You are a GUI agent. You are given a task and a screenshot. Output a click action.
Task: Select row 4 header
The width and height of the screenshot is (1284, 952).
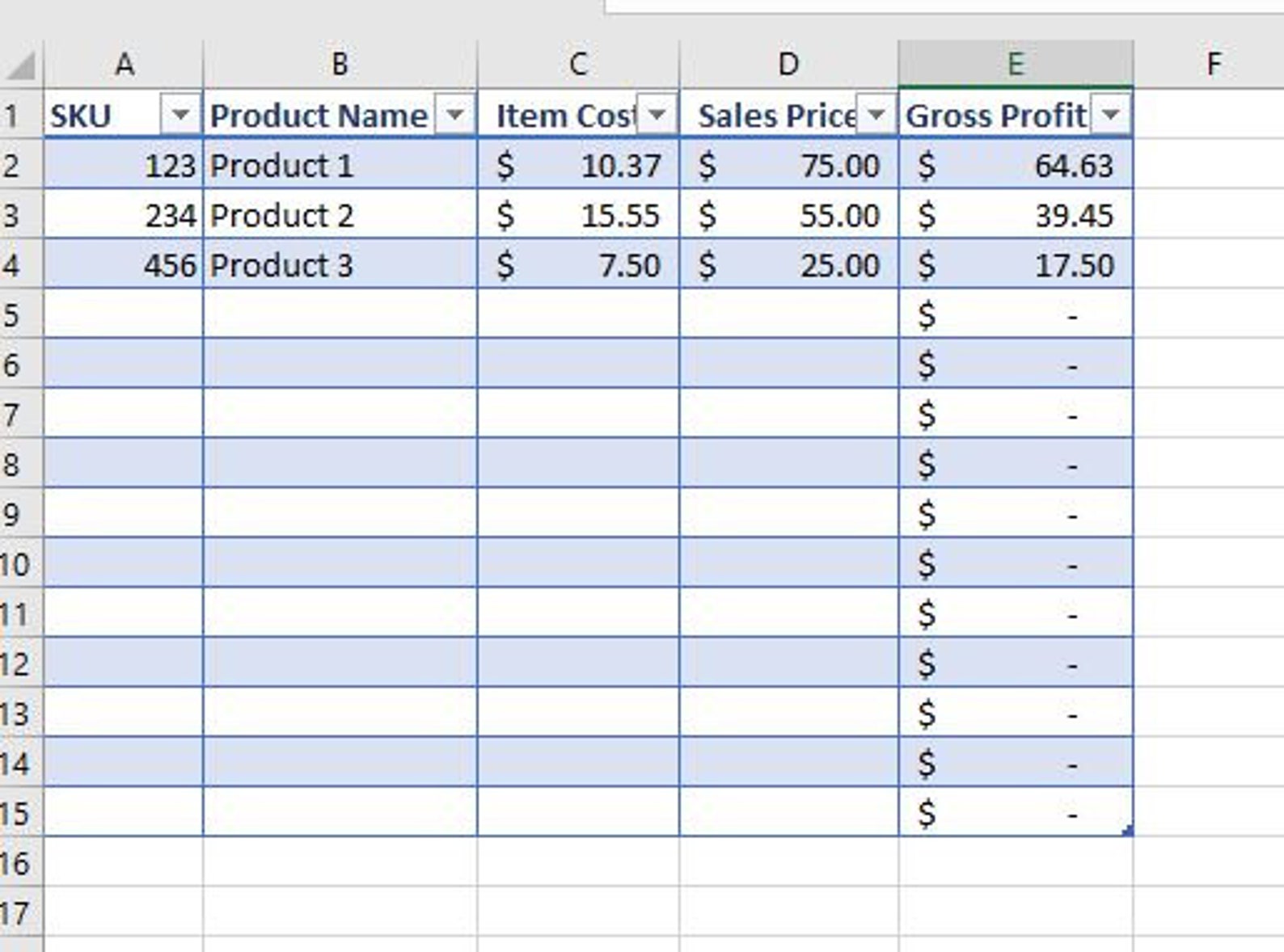(x=21, y=265)
